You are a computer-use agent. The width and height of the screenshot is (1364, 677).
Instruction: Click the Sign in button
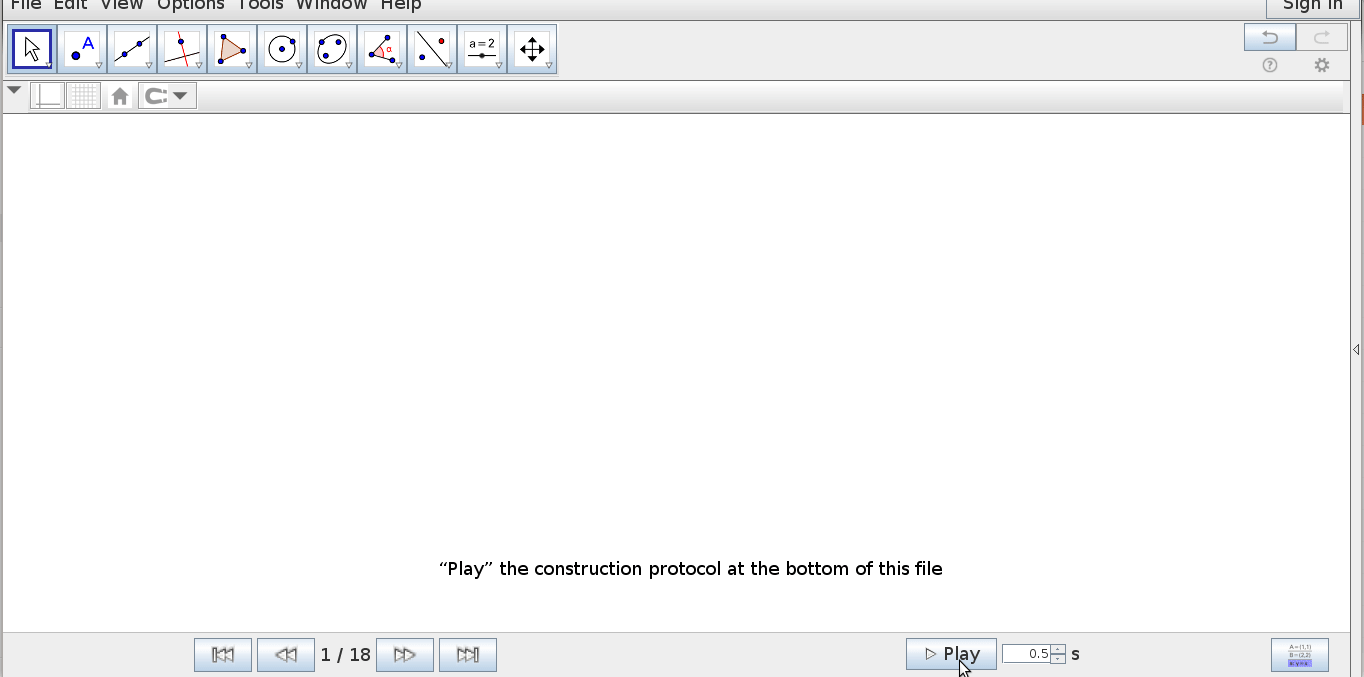[x=1313, y=6]
